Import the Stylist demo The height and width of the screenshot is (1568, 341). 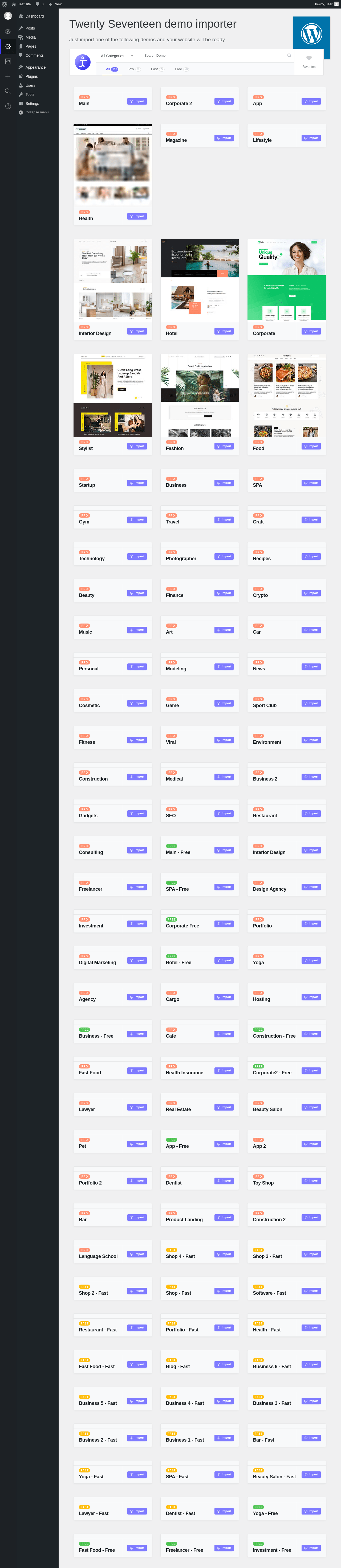click(137, 446)
